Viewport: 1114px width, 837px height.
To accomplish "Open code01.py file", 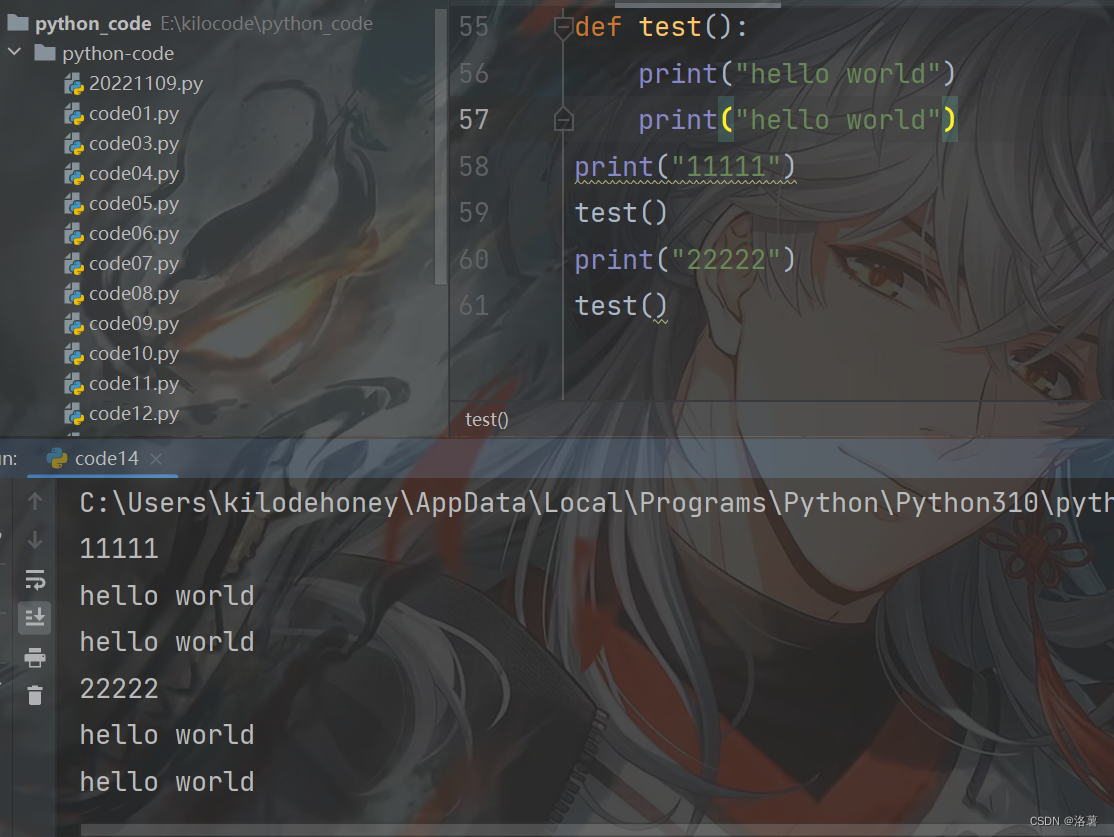I will [134, 114].
